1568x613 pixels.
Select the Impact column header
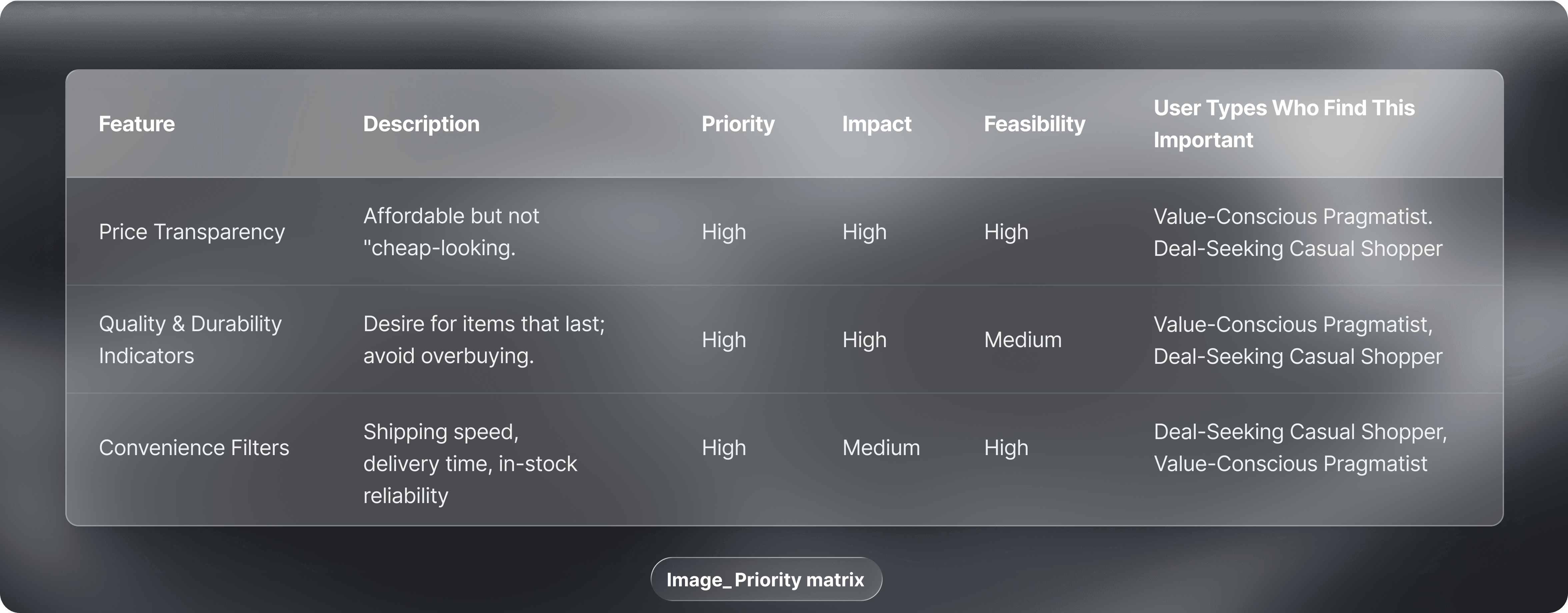pos(877,124)
